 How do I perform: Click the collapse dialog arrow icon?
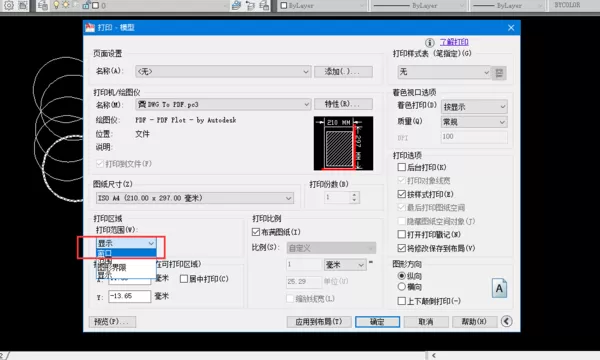(507, 321)
